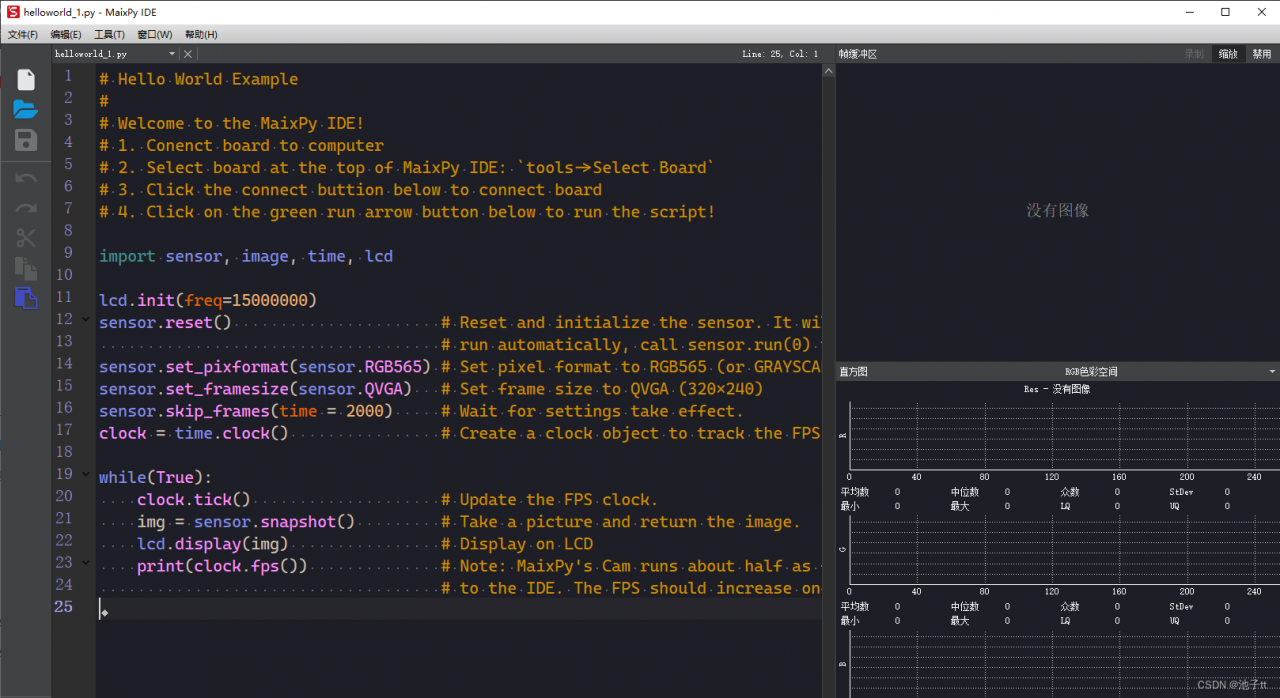Viewport: 1280px width, 698px height.
Task: Click the '# Hello World Example' comment
Action: point(198,79)
